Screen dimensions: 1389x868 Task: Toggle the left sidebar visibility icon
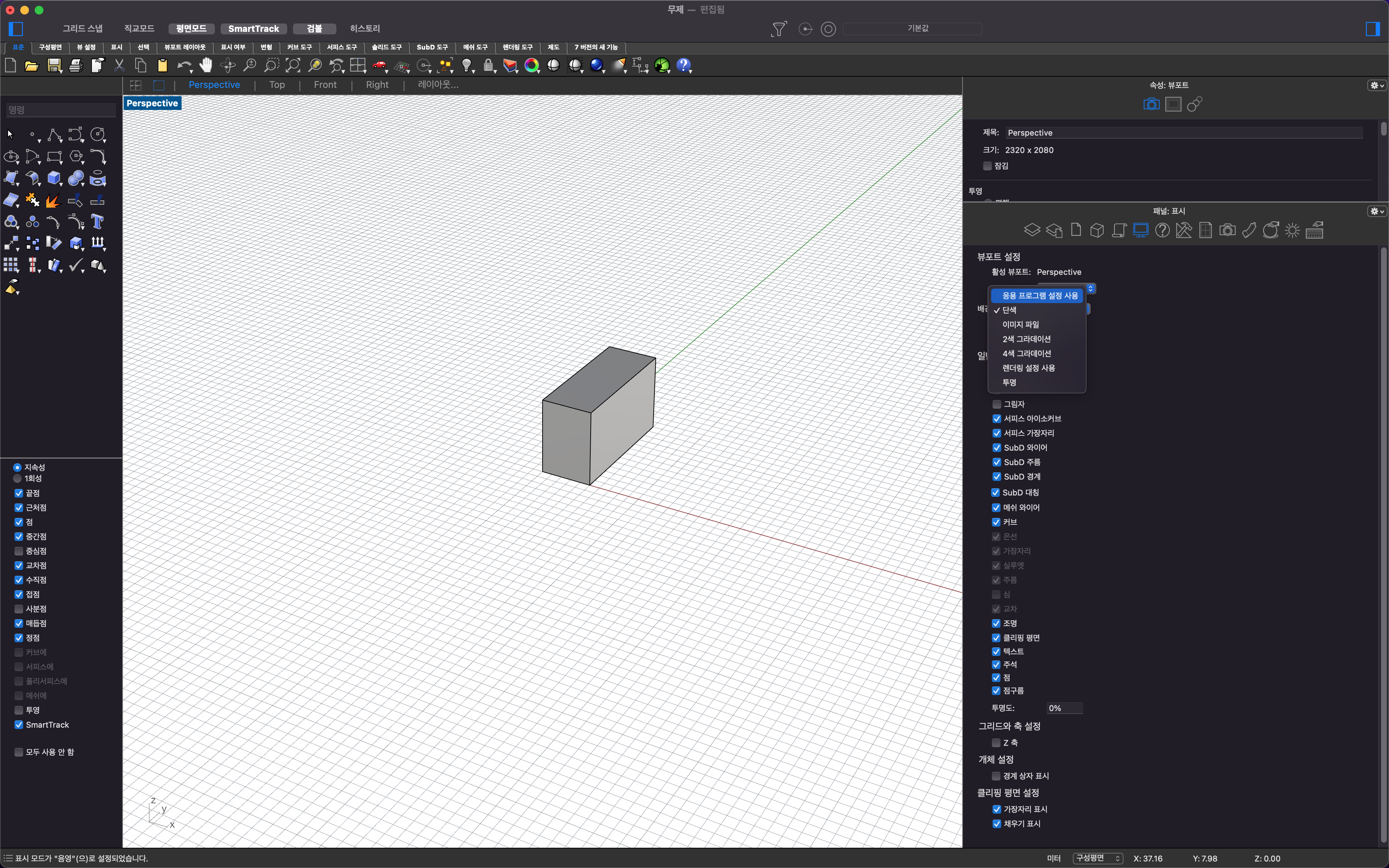tap(16, 29)
